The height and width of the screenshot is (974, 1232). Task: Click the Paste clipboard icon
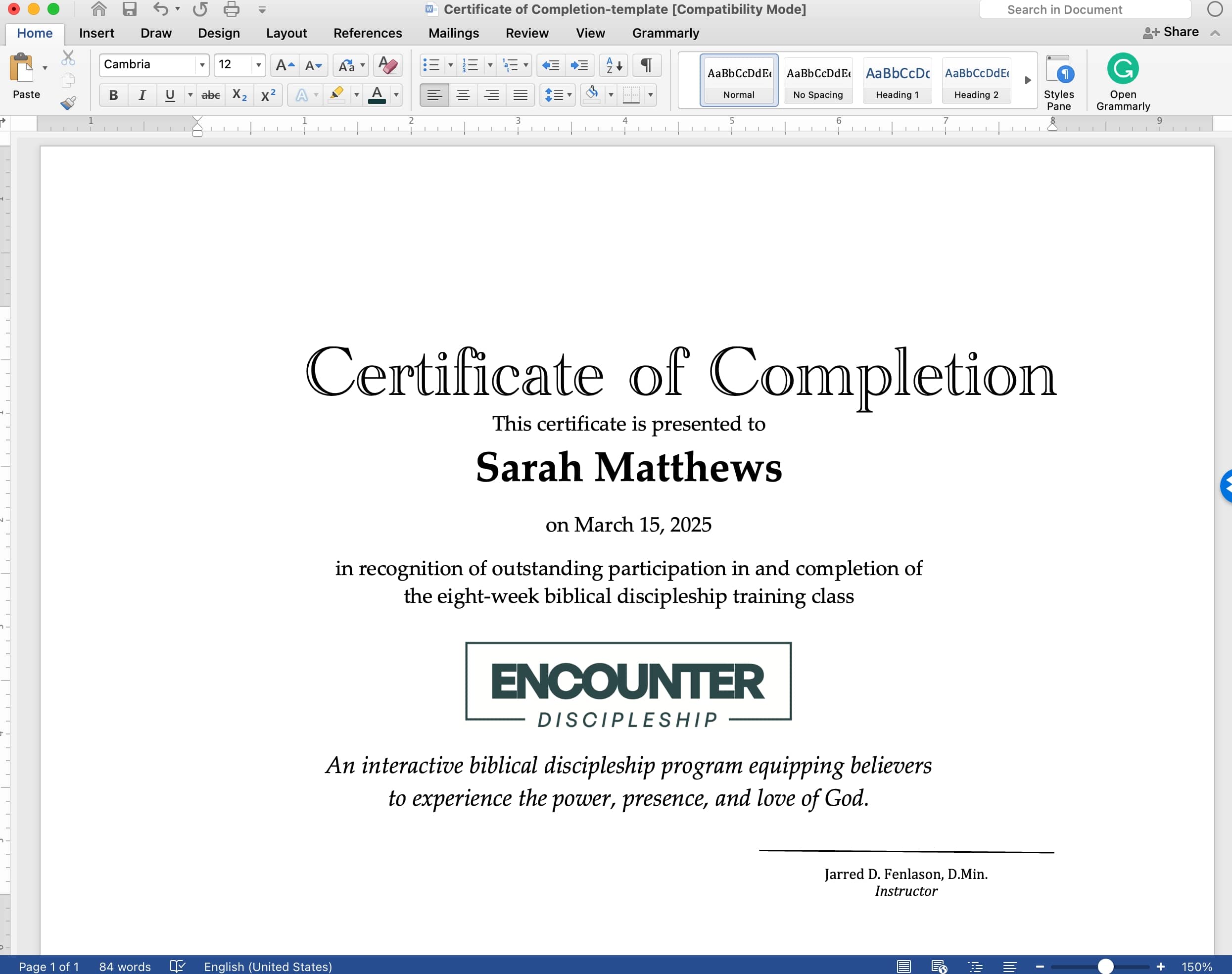(22, 68)
